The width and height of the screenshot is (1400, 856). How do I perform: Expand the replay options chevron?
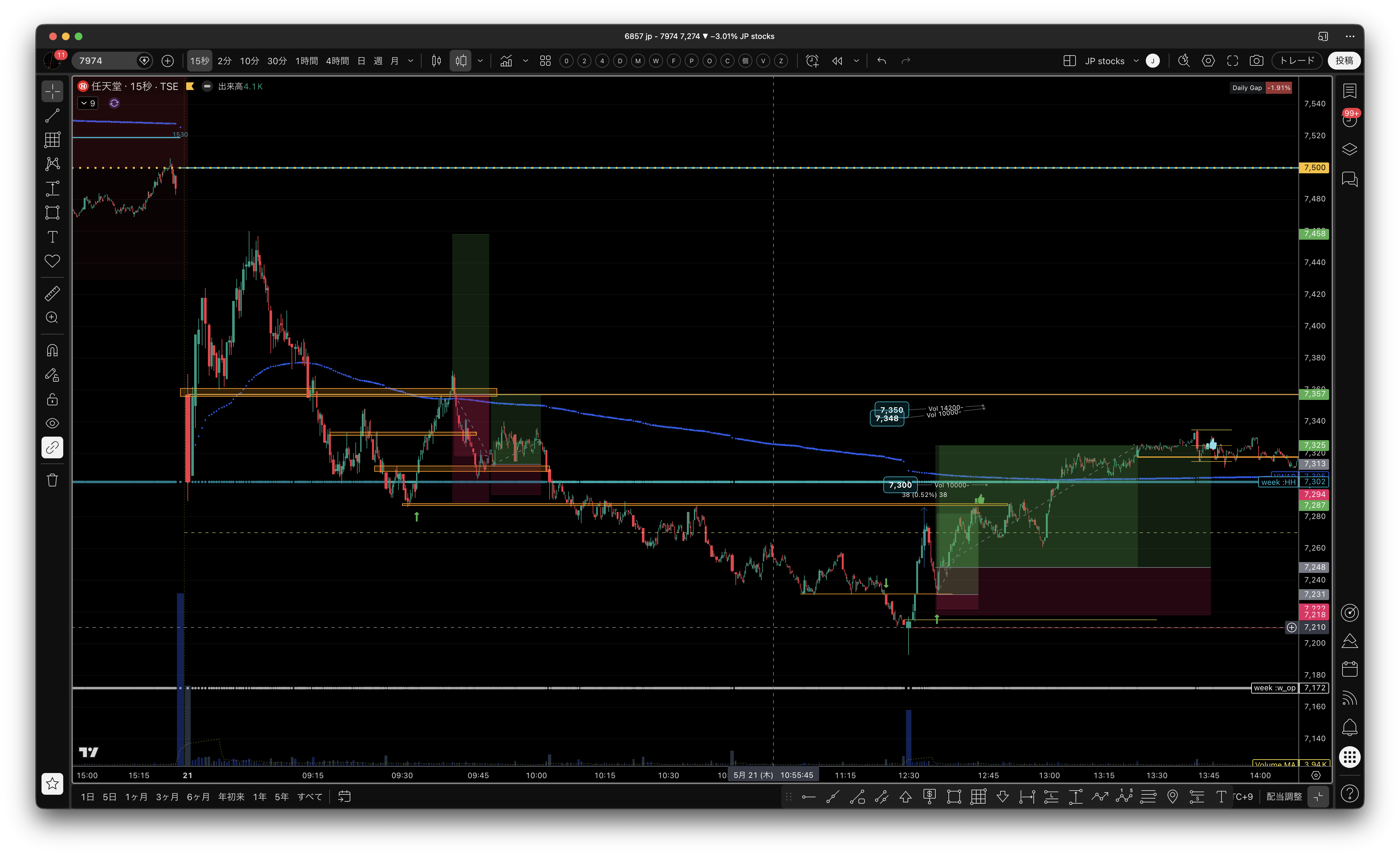point(856,61)
